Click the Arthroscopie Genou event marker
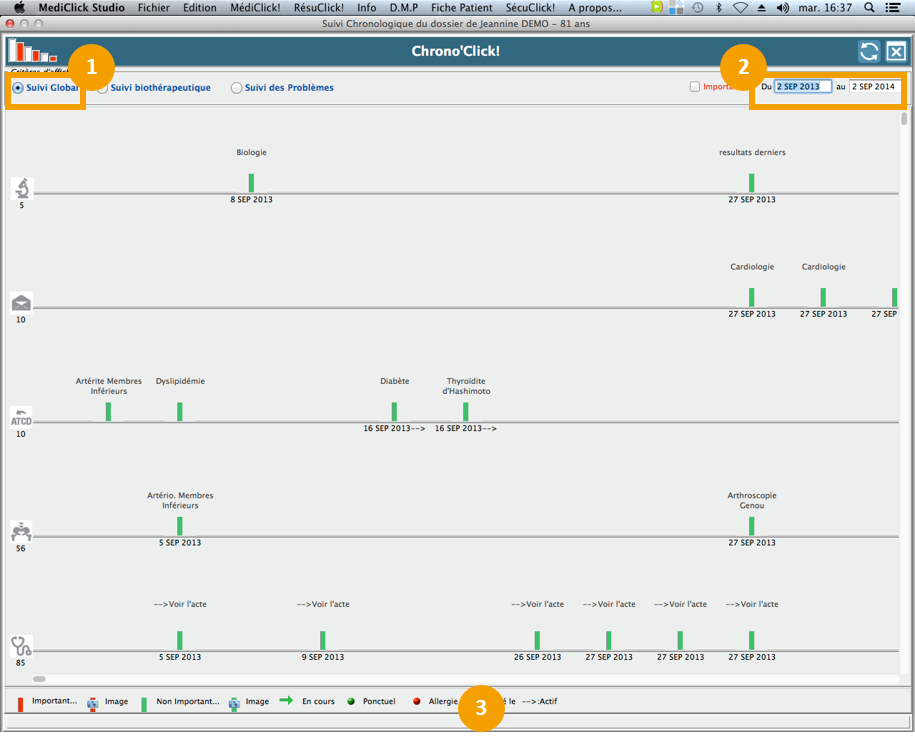Image resolution: width=915 pixels, height=736 pixels. coord(751,525)
